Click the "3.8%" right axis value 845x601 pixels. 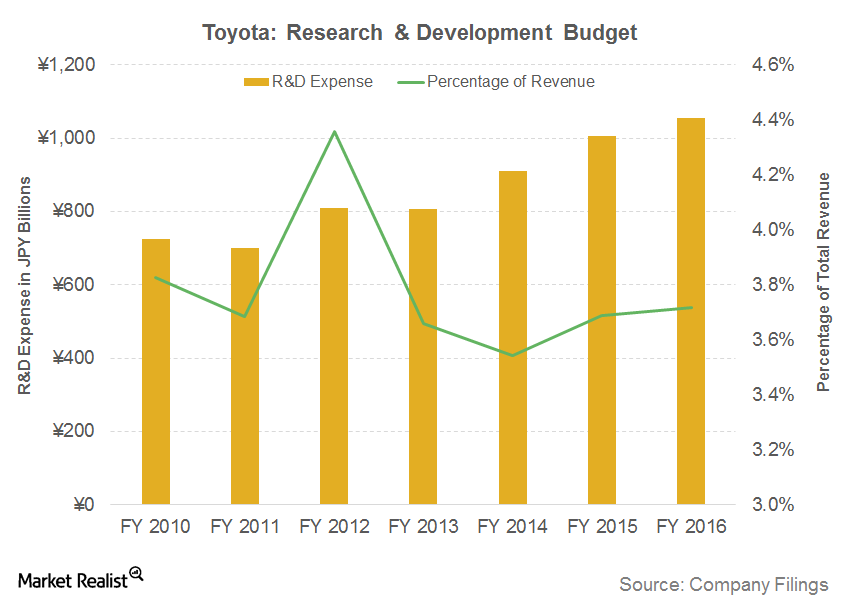click(773, 285)
